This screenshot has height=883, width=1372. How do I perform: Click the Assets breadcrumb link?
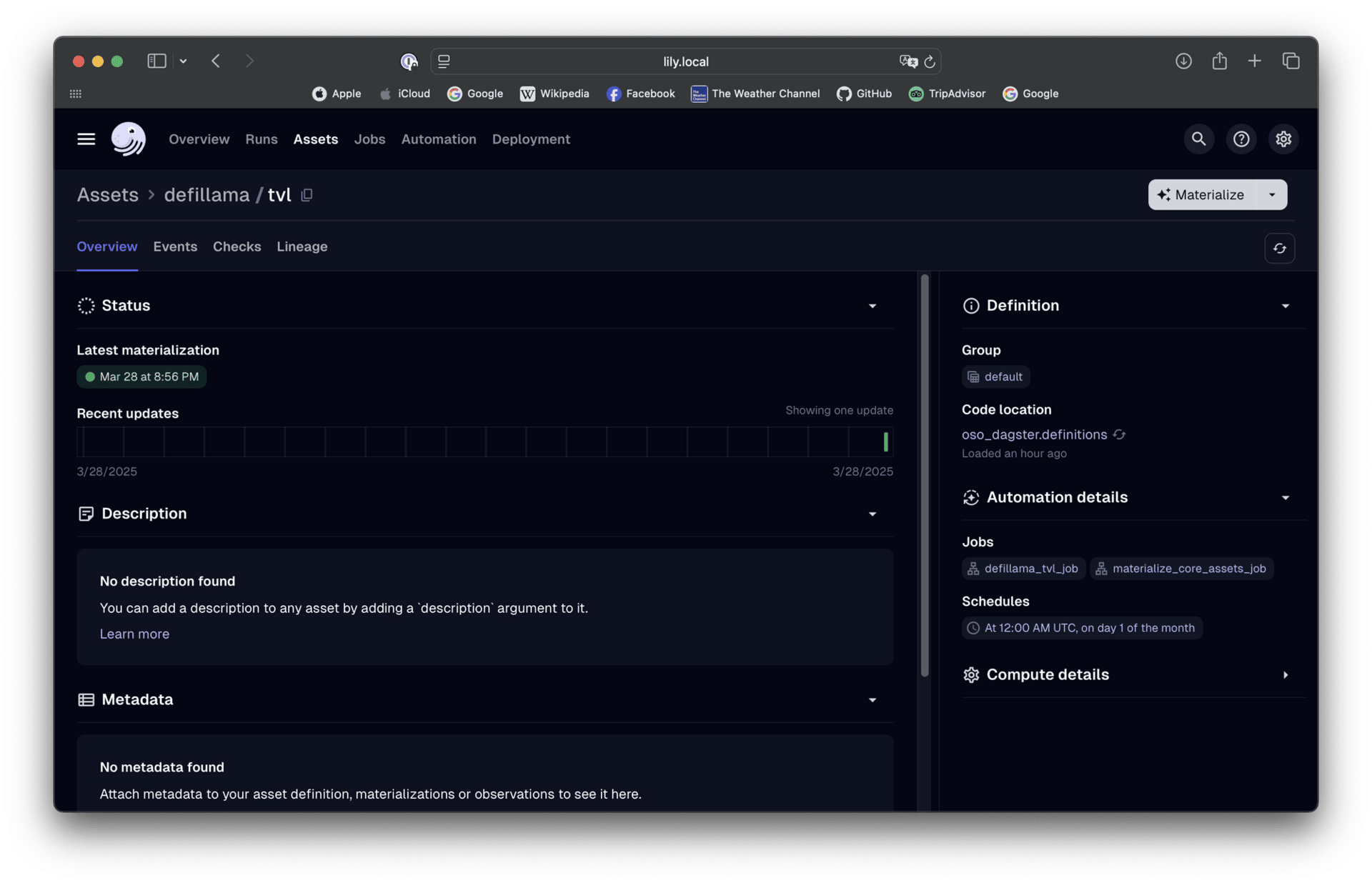(107, 194)
